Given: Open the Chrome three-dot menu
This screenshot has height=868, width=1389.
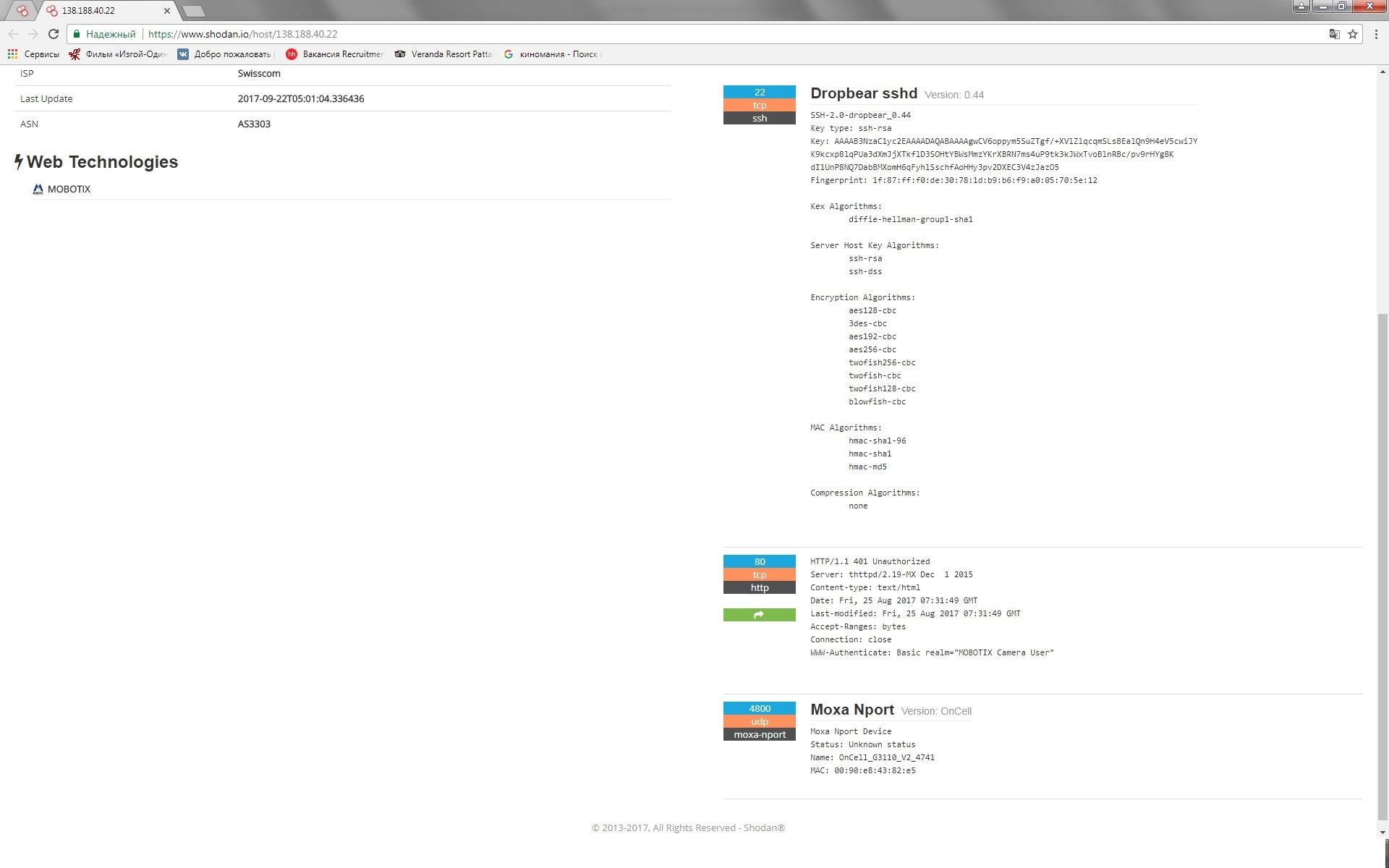Looking at the screenshot, I should coord(1375,34).
